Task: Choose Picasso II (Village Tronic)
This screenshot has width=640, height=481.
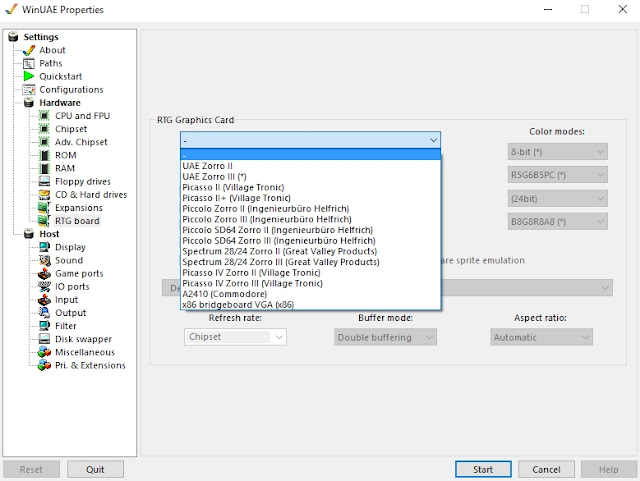Action: 310,187
